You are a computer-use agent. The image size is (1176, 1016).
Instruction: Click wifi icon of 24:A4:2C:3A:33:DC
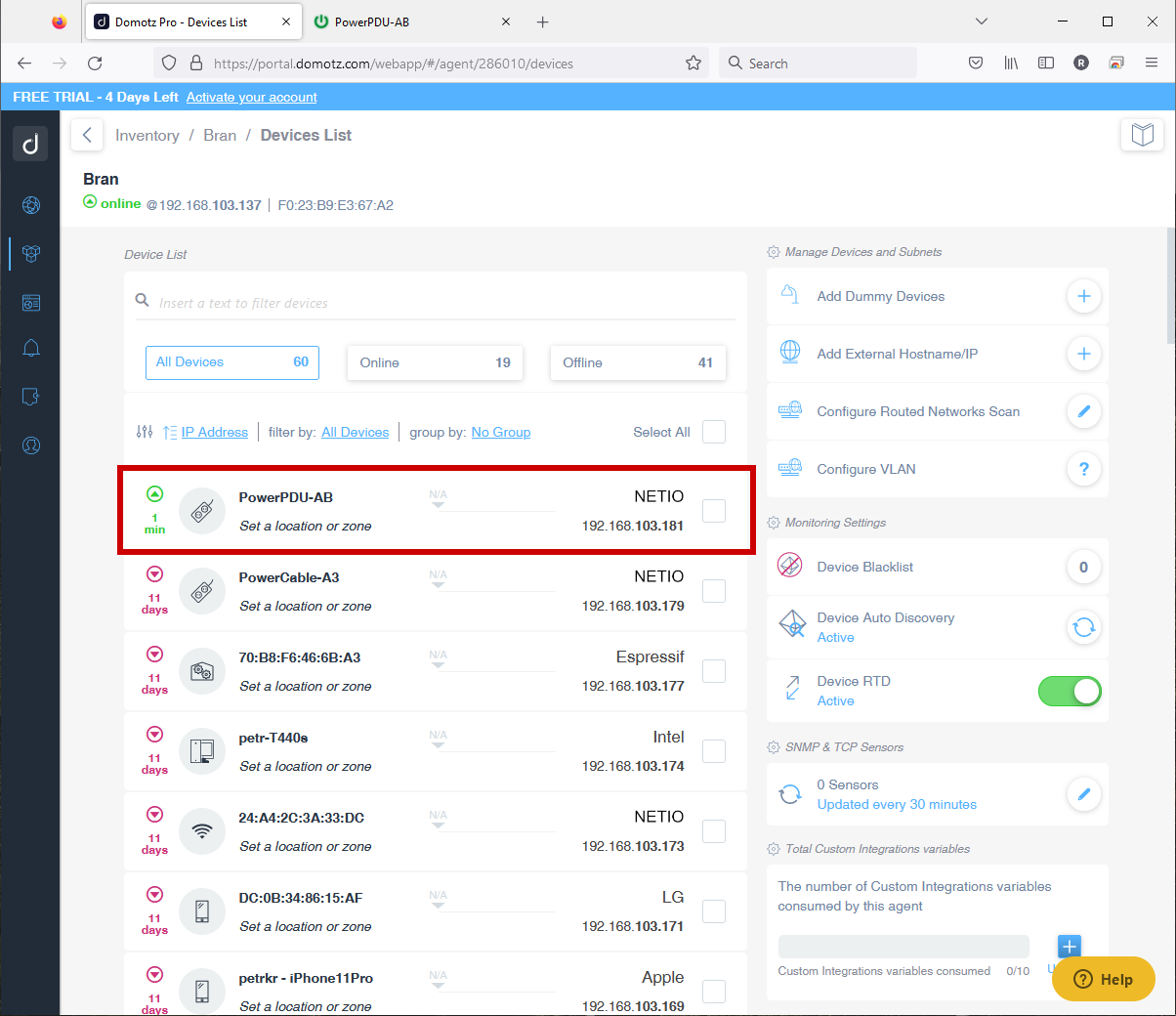coord(202,830)
